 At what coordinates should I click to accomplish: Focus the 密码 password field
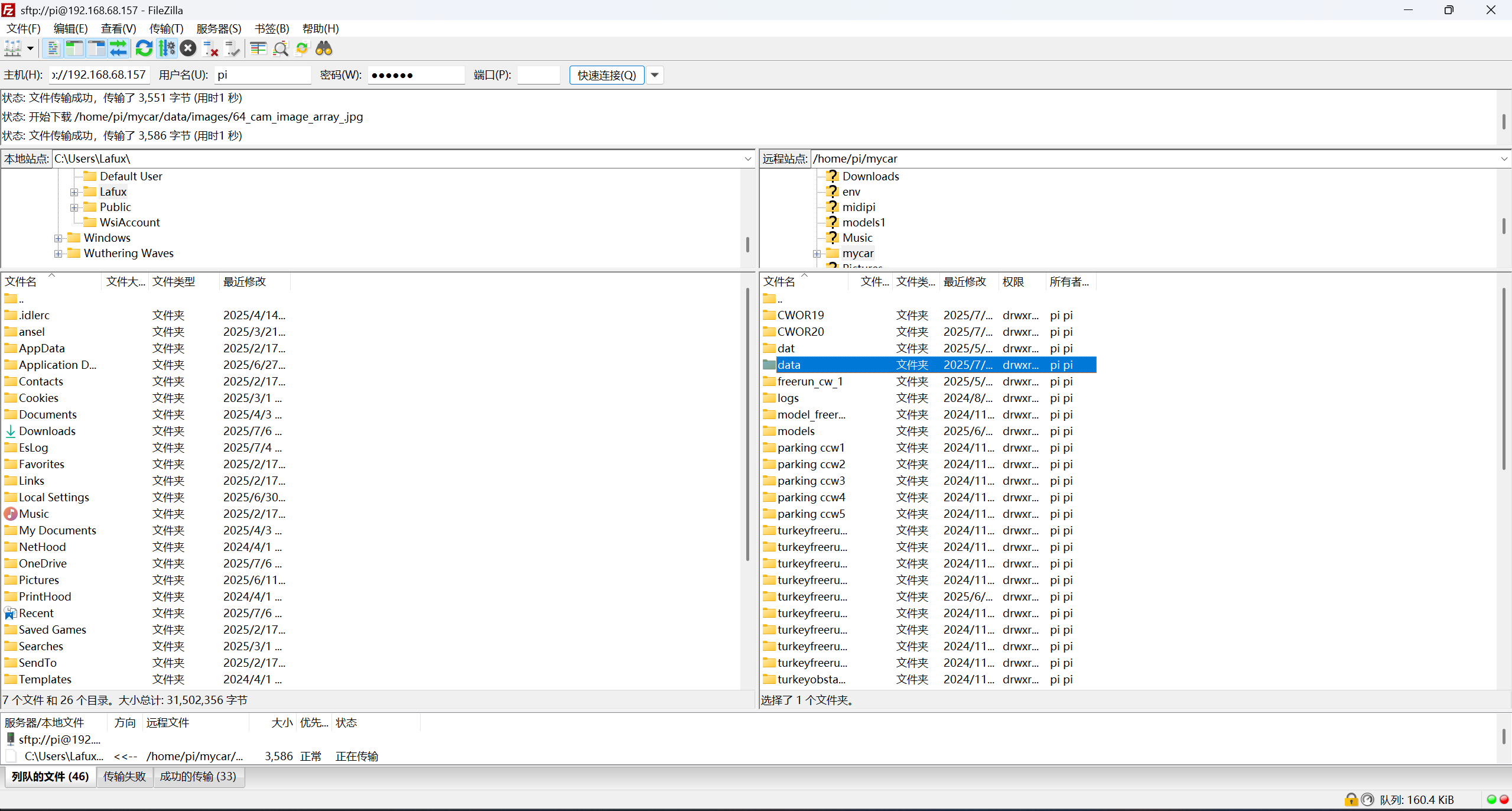click(416, 75)
